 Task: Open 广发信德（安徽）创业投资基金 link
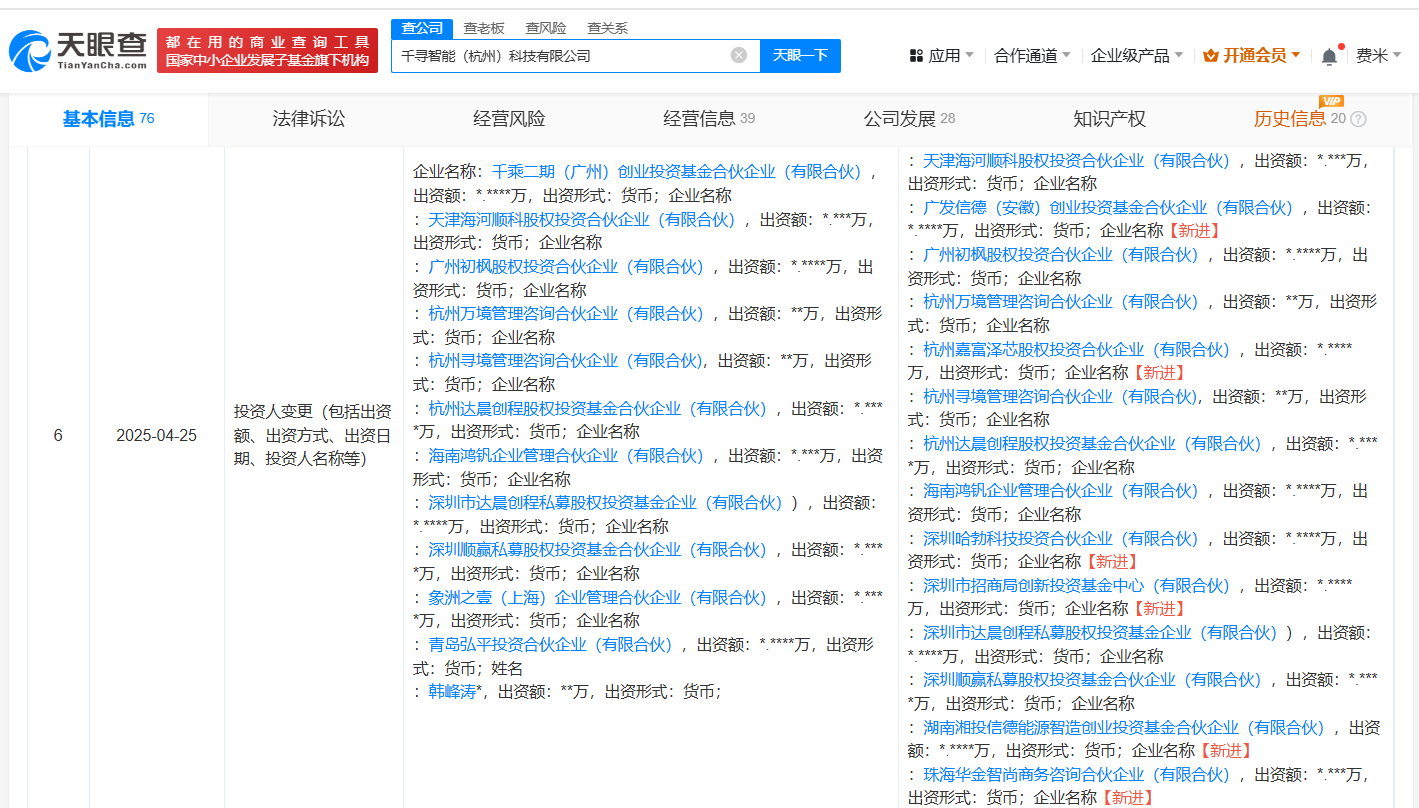coord(1108,208)
